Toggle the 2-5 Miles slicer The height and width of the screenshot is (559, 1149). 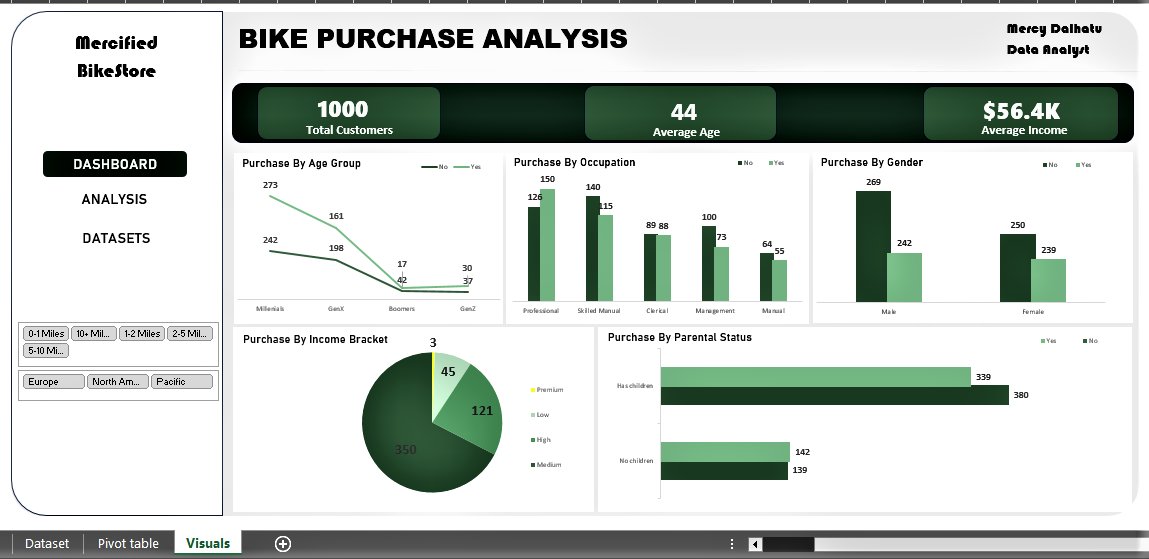pos(190,333)
